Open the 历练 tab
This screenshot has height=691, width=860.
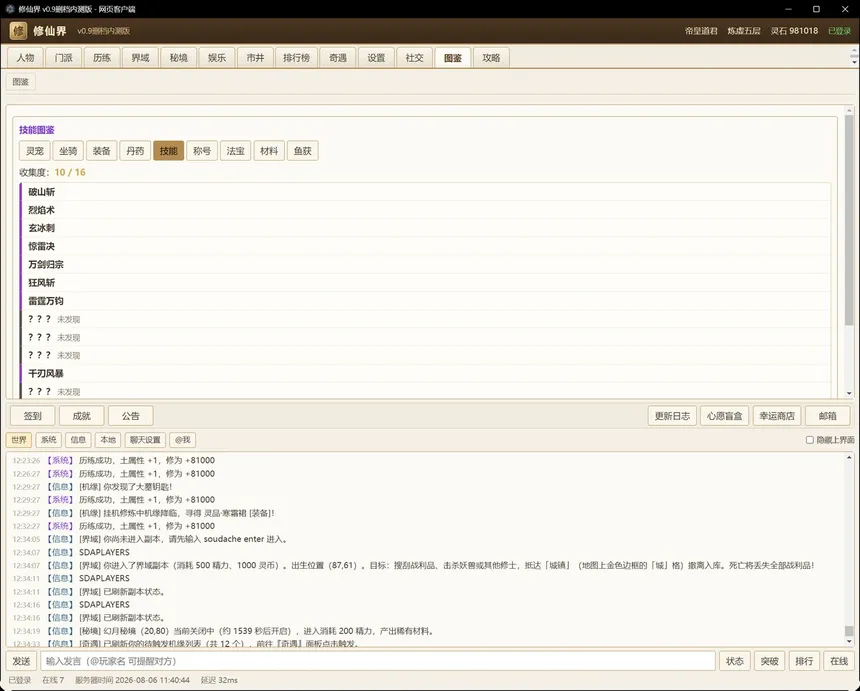102,58
